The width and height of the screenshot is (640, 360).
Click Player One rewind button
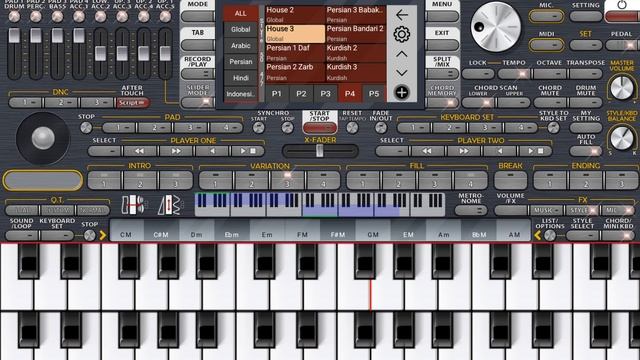139,151
